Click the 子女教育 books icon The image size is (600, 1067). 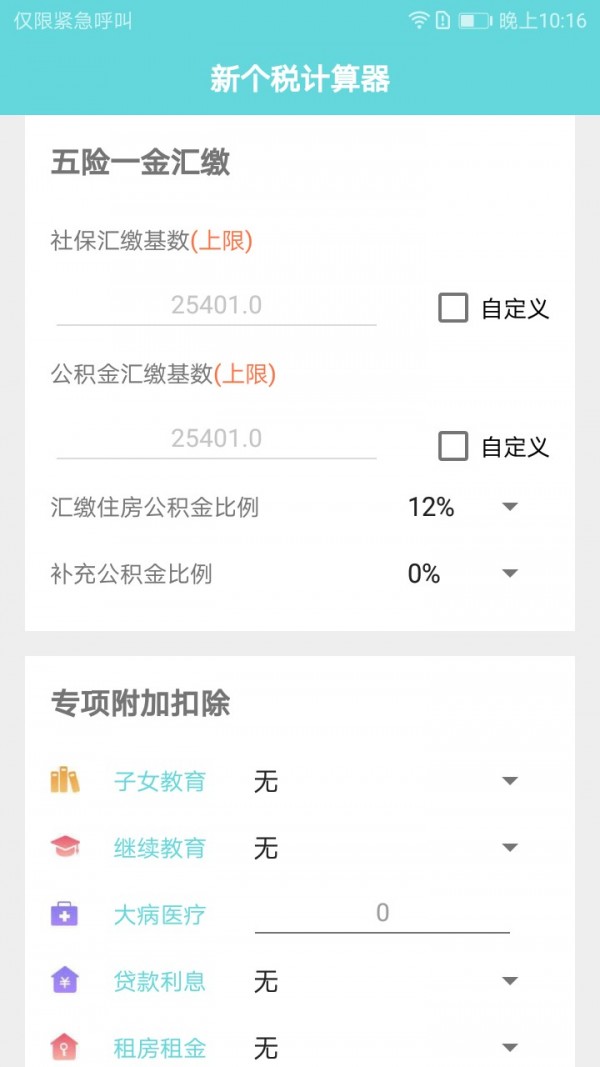coord(66,781)
